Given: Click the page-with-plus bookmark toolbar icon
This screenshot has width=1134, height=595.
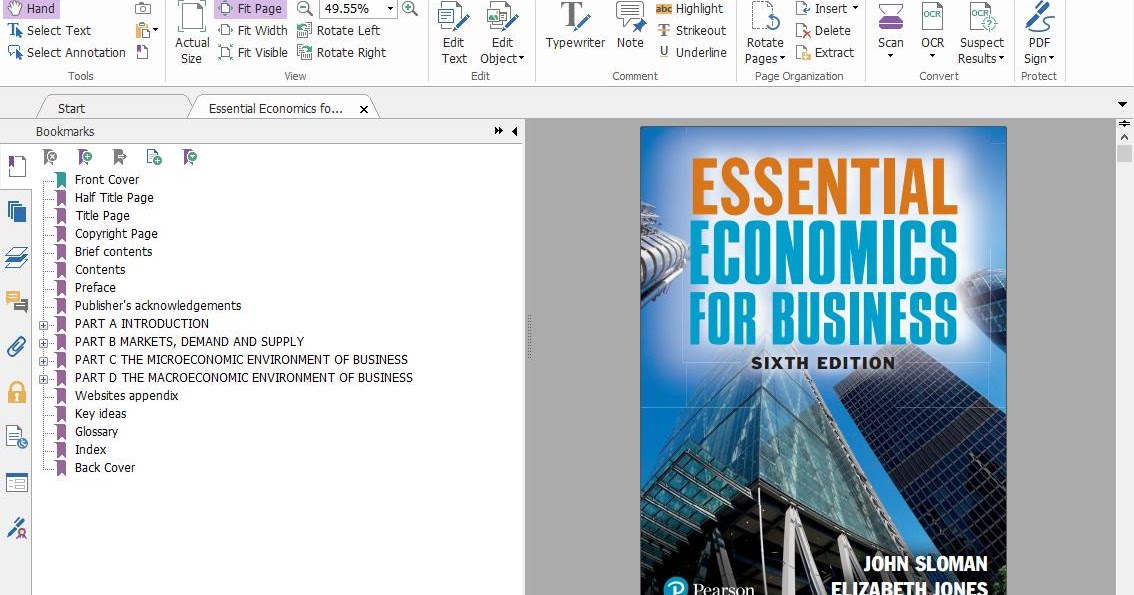Looking at the screenshot, I should 154,157.
